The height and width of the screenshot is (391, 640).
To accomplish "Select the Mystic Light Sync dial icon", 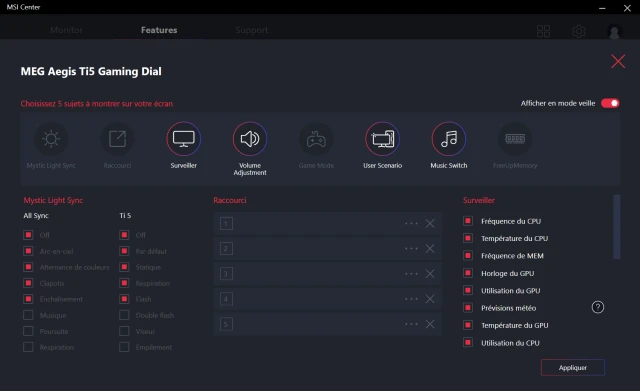I will pyautogui.click(x=51, y=139).
